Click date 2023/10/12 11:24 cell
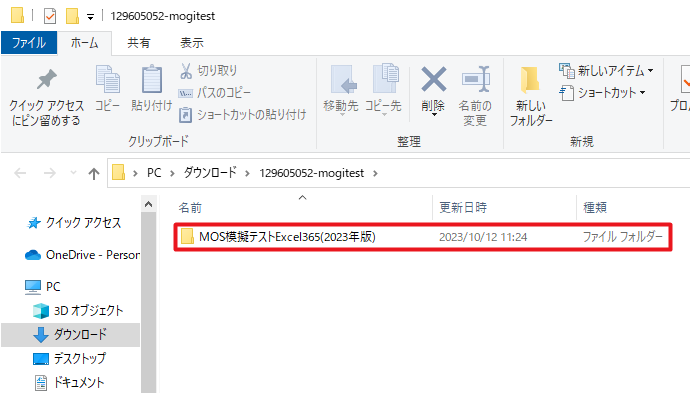The height and width of the screenshot is (393, 690). click(x=483, y=237)
